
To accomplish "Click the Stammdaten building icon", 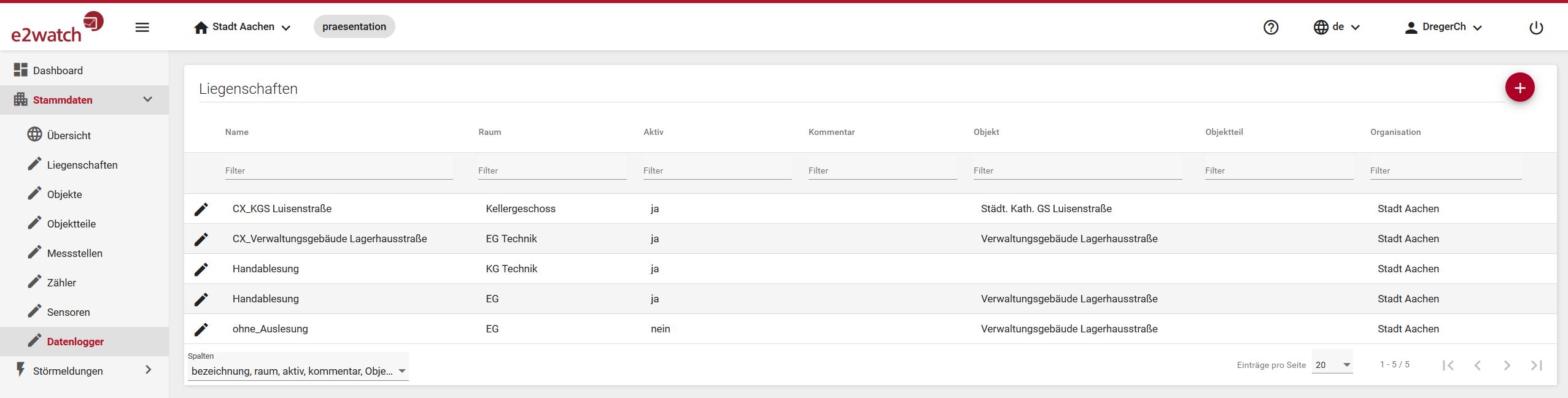I will coord(21,99).
